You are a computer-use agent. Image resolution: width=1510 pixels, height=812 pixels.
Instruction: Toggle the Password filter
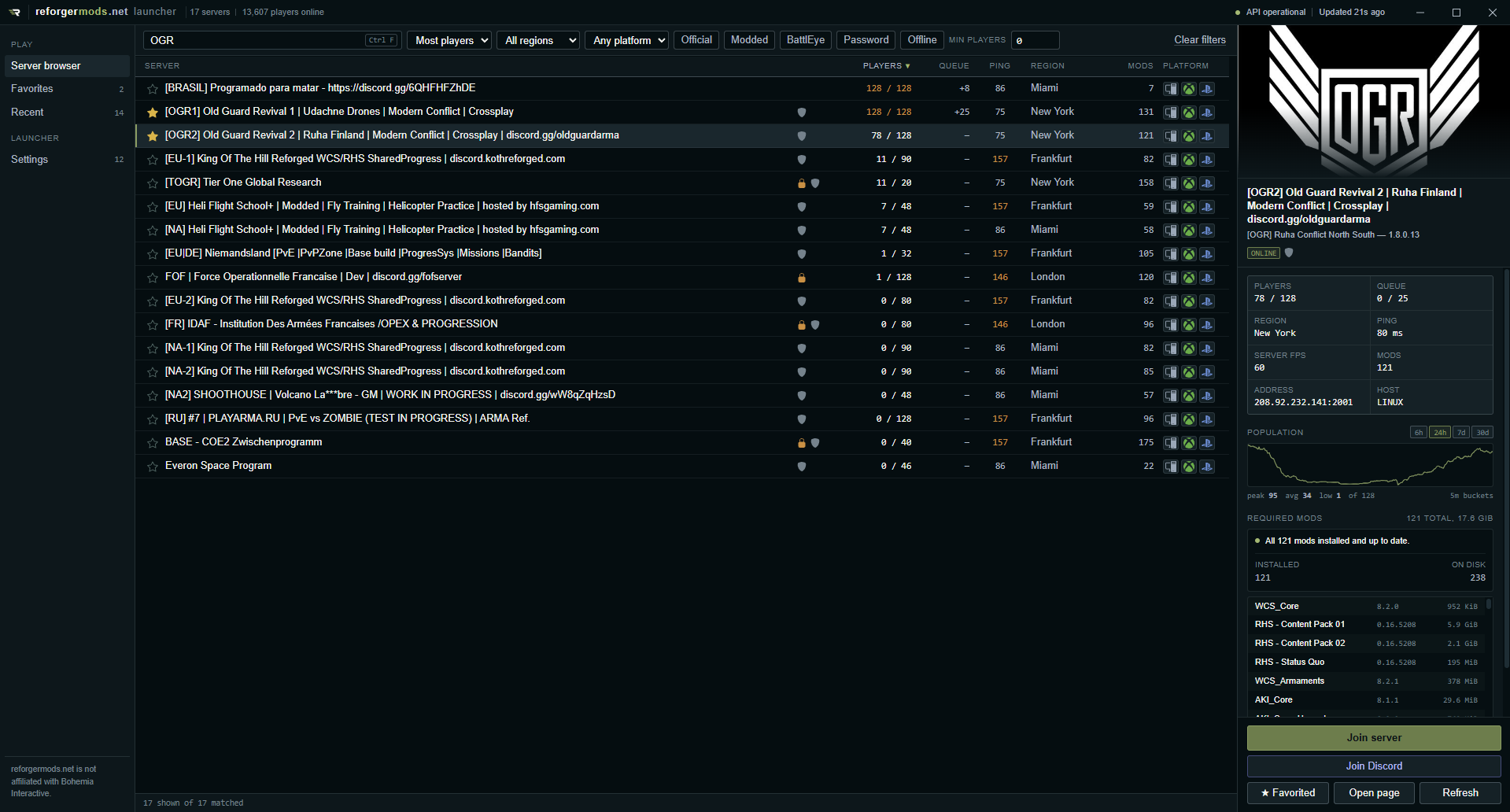(x=866, y=40)
